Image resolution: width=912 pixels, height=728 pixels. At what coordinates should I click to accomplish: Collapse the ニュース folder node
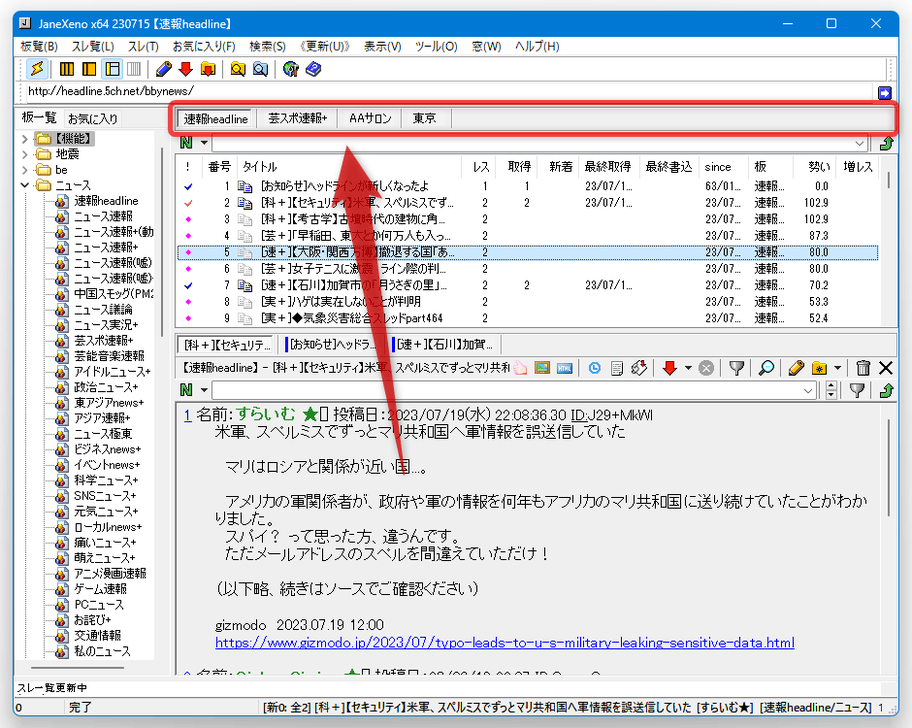point(24,185)
